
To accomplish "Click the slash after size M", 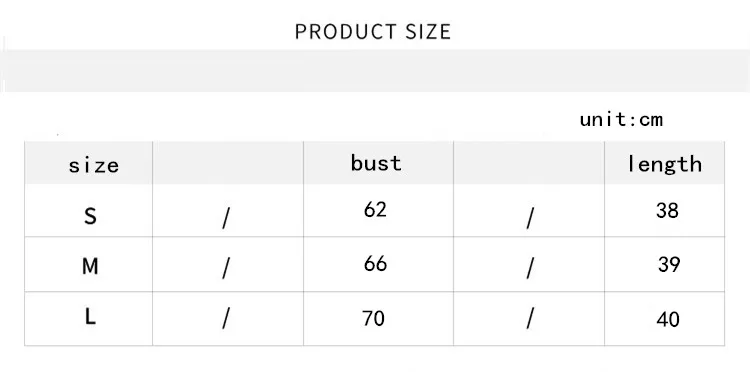I will click(x=226, y=268).
